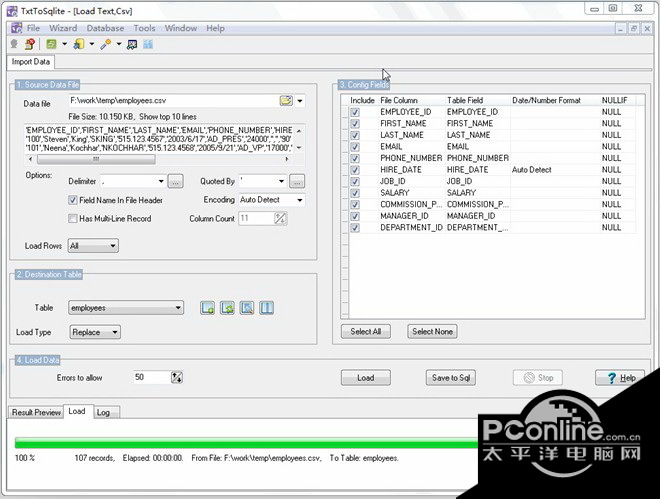Click the NULLIF column header
The height and width of the screenshot is (499, 660).
click(x=617, y=101)
